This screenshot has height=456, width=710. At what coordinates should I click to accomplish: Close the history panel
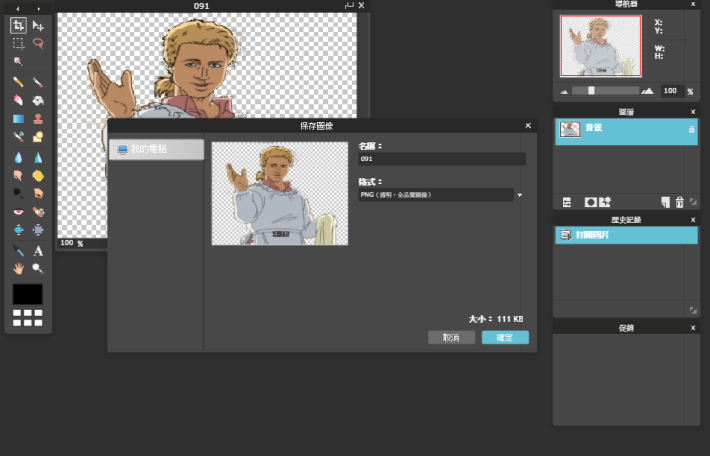(693, 220)
